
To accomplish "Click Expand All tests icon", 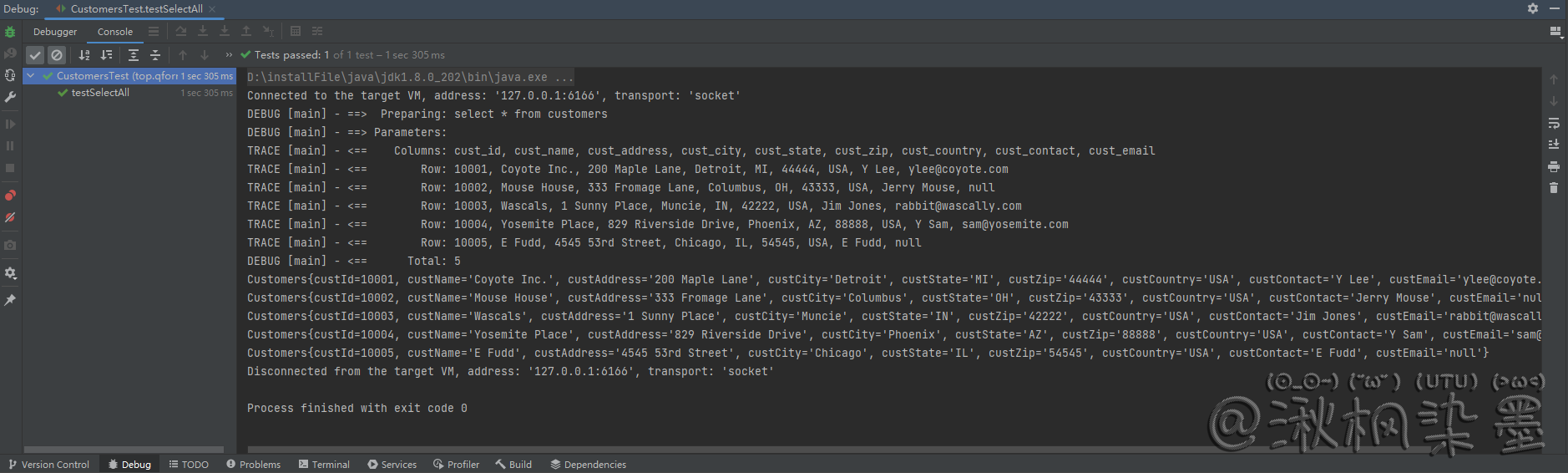I will coord(133,55).
